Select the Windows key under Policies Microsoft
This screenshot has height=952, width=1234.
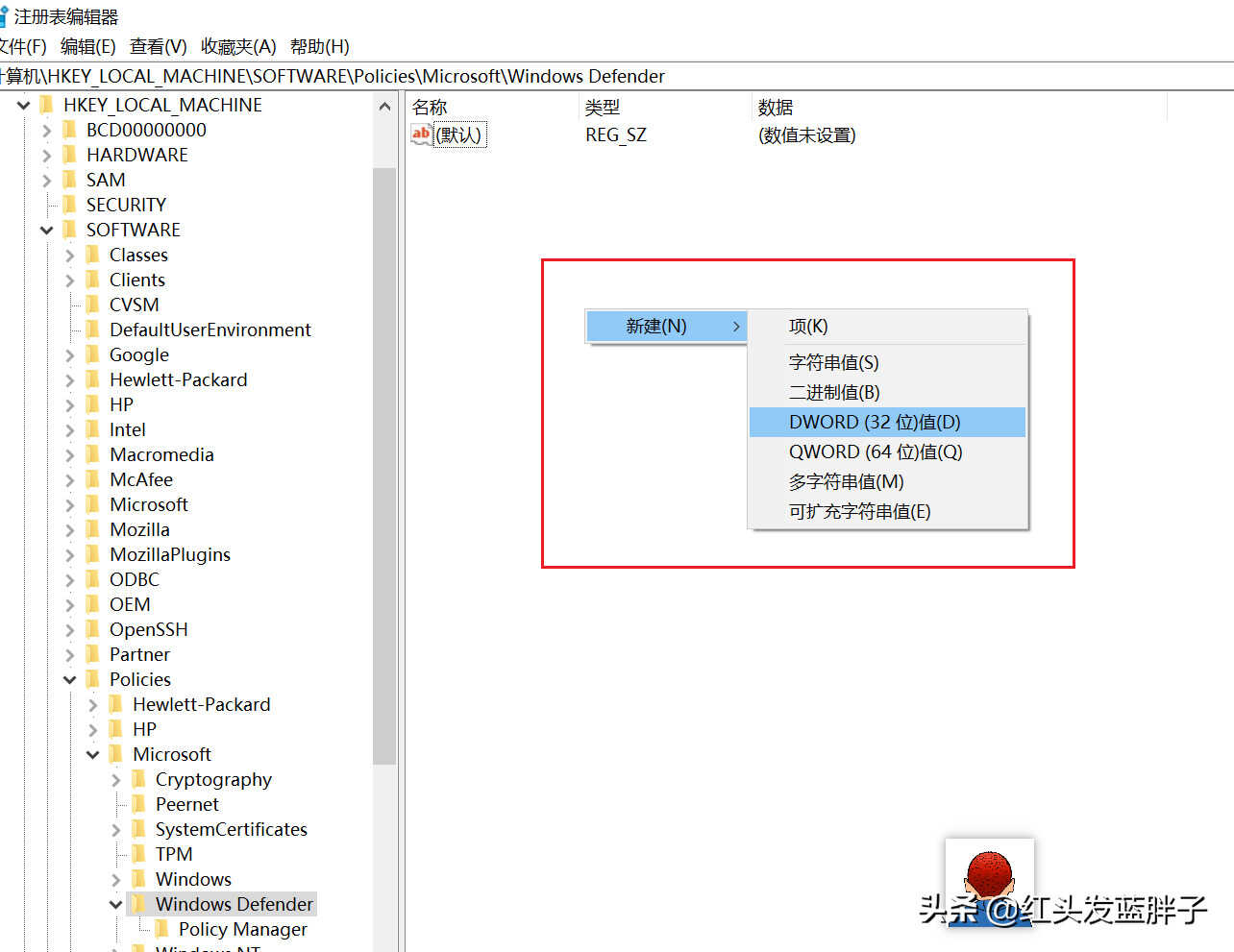pos(193,879)
